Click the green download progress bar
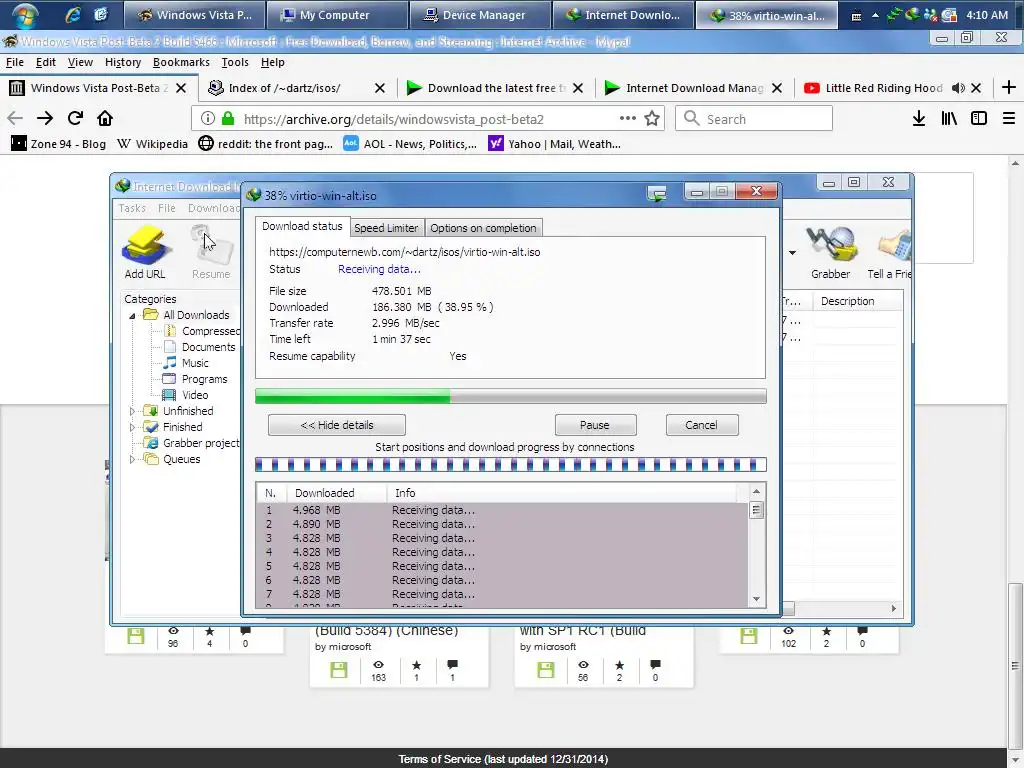The height and width of the screenshot is (768, 1024). coord(510,396)
